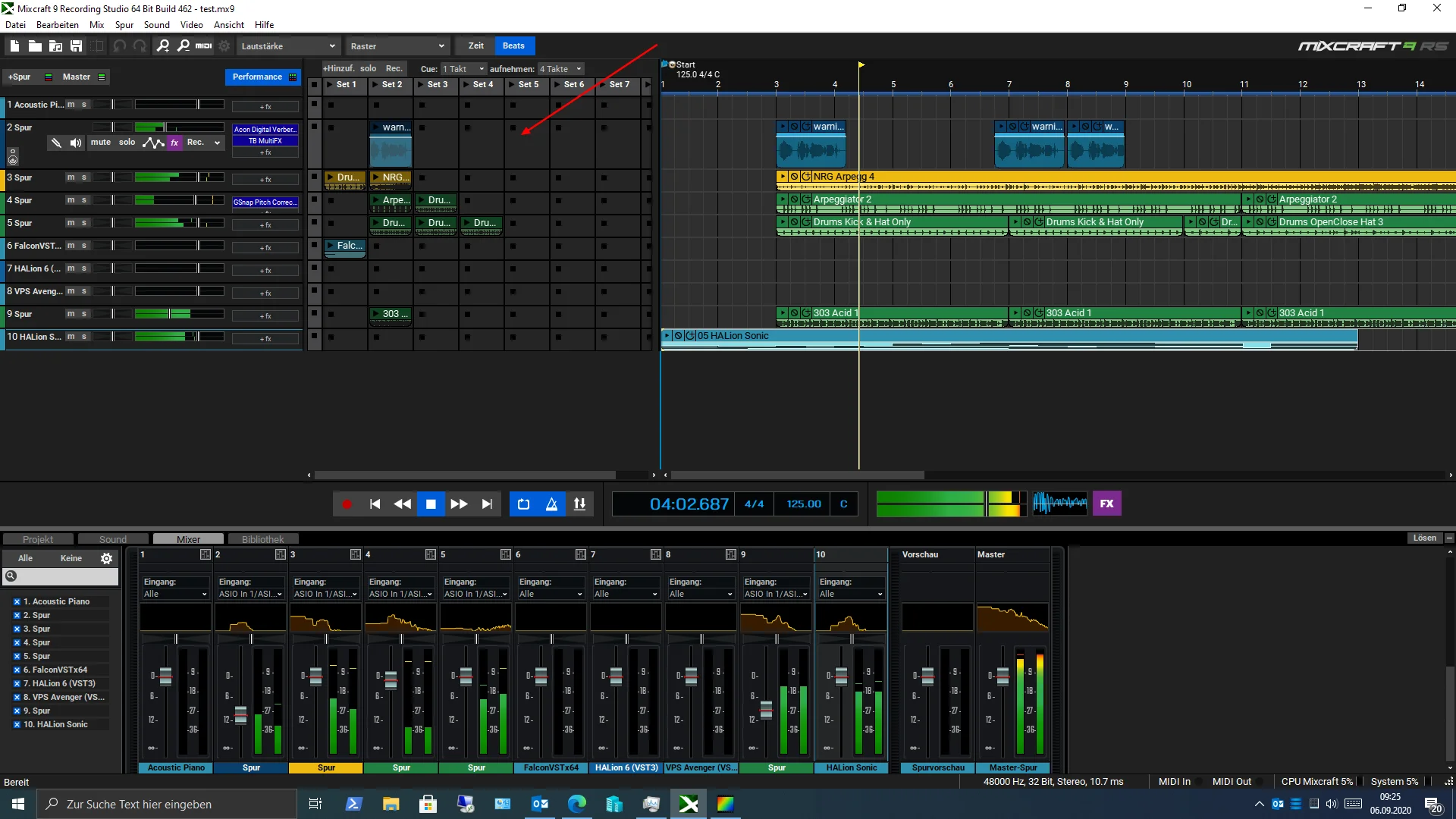The width and height of the screenshot is (1456, 819).
Task: Switch timeline to Zeit mode
Action: click(476, 45)
